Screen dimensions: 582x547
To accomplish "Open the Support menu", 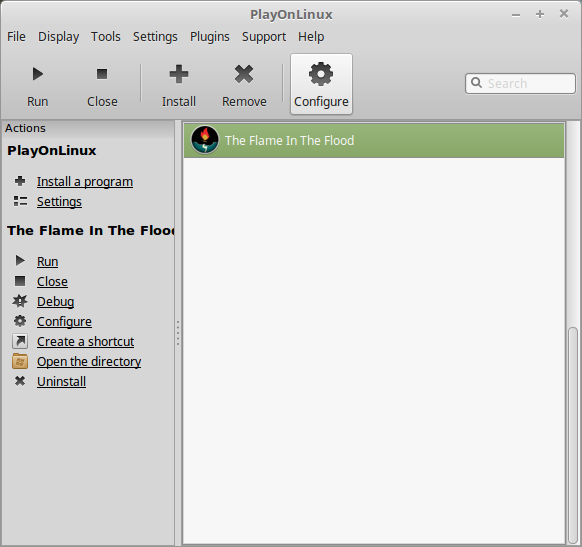I will coord(264,37).
